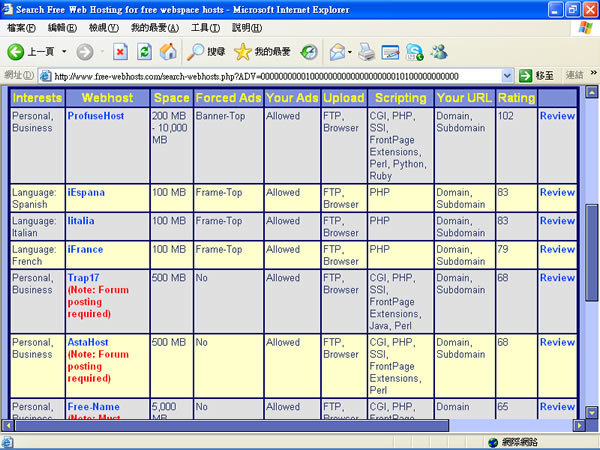Open the 工具(T) Tools menu
This screenshot has height=450, width=600.
tap(205, 28)
